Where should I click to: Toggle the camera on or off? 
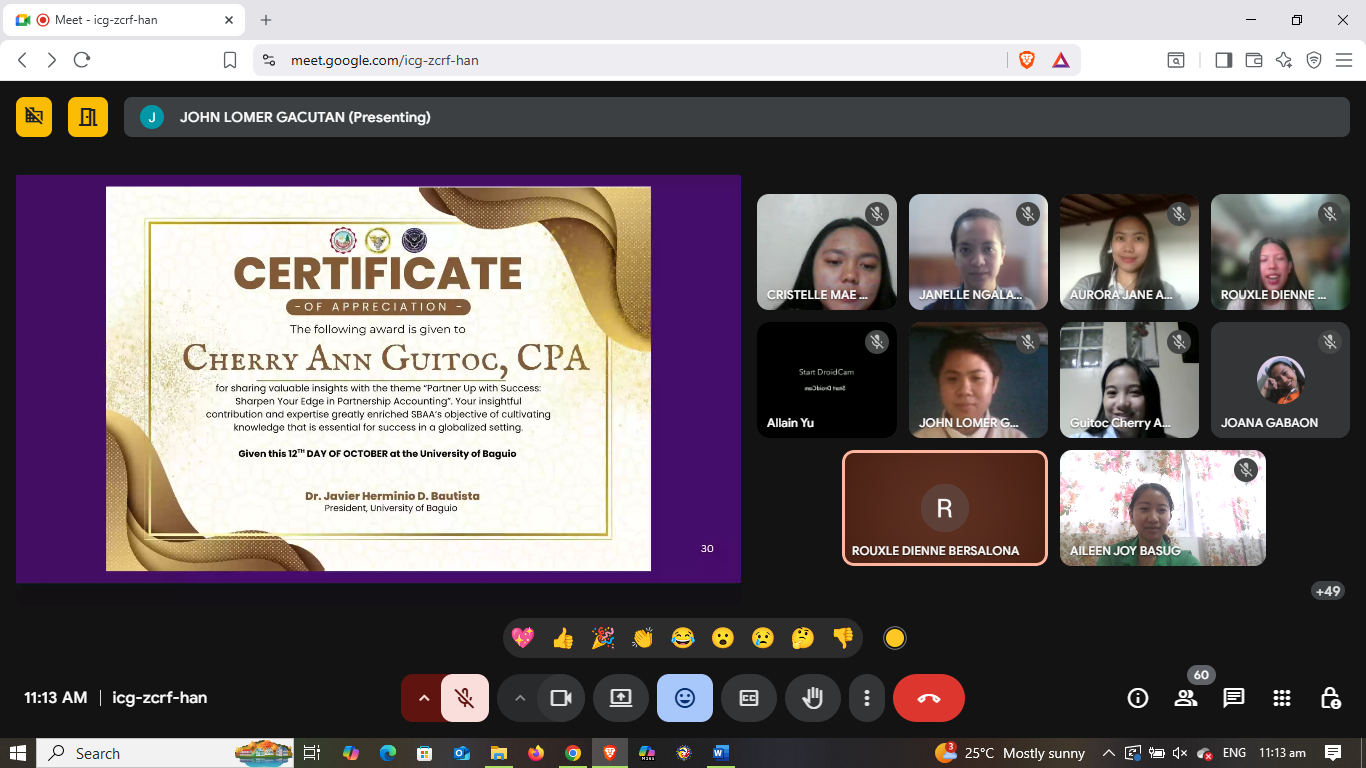pyautogui.click(x=561, y=698)
